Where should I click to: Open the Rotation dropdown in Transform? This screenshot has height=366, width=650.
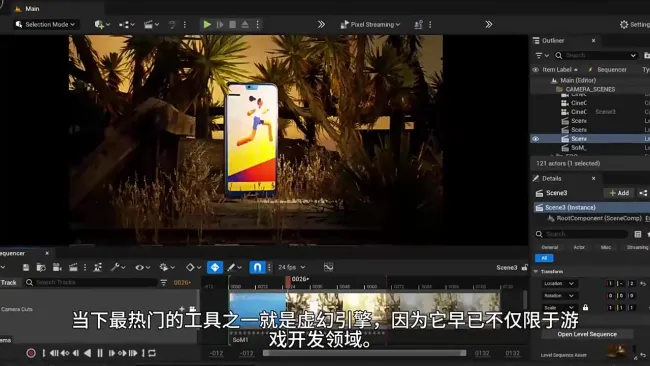[559, 296]
